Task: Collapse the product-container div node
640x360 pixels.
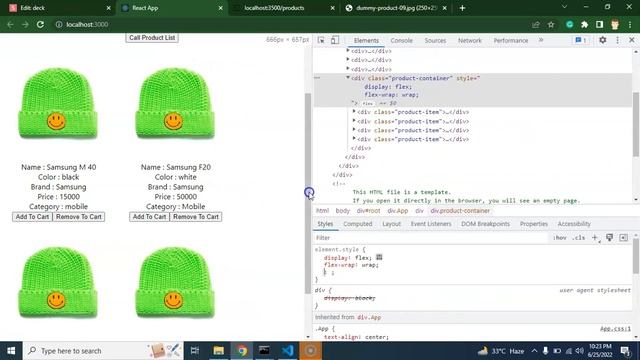Action: click(348, 78)
